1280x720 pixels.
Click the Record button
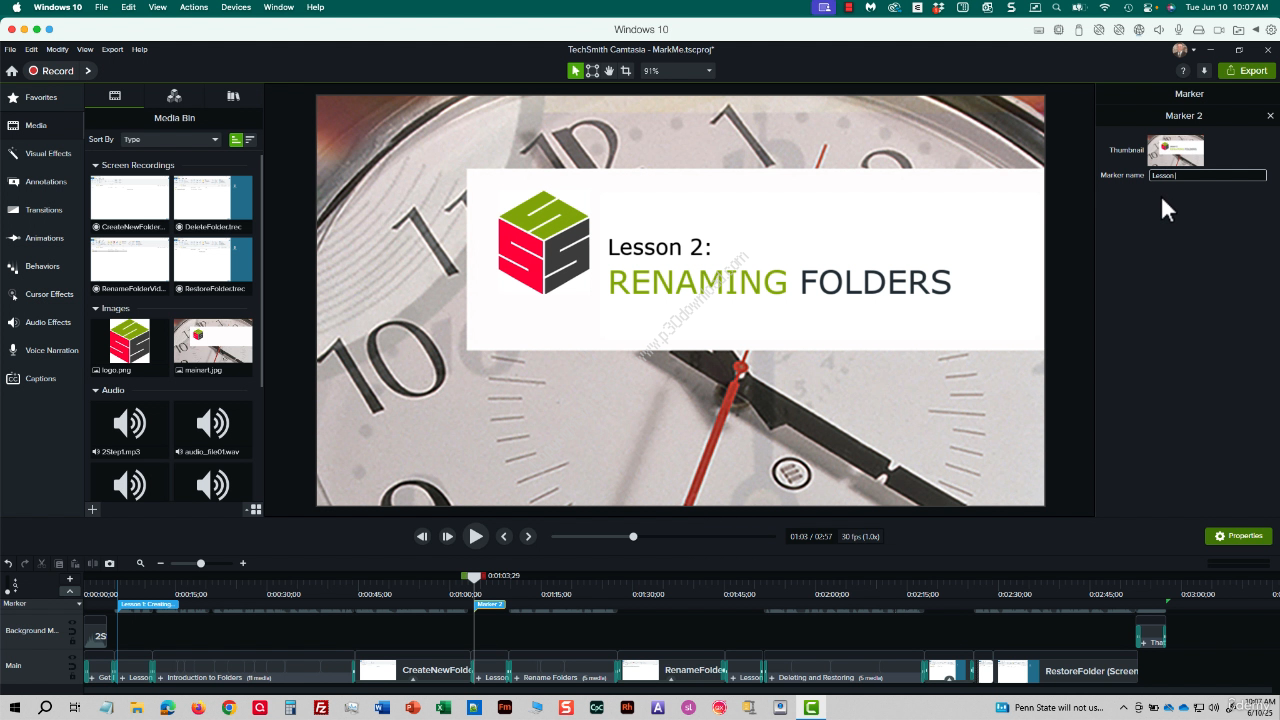pyautogui.click(x=52, y=71)
